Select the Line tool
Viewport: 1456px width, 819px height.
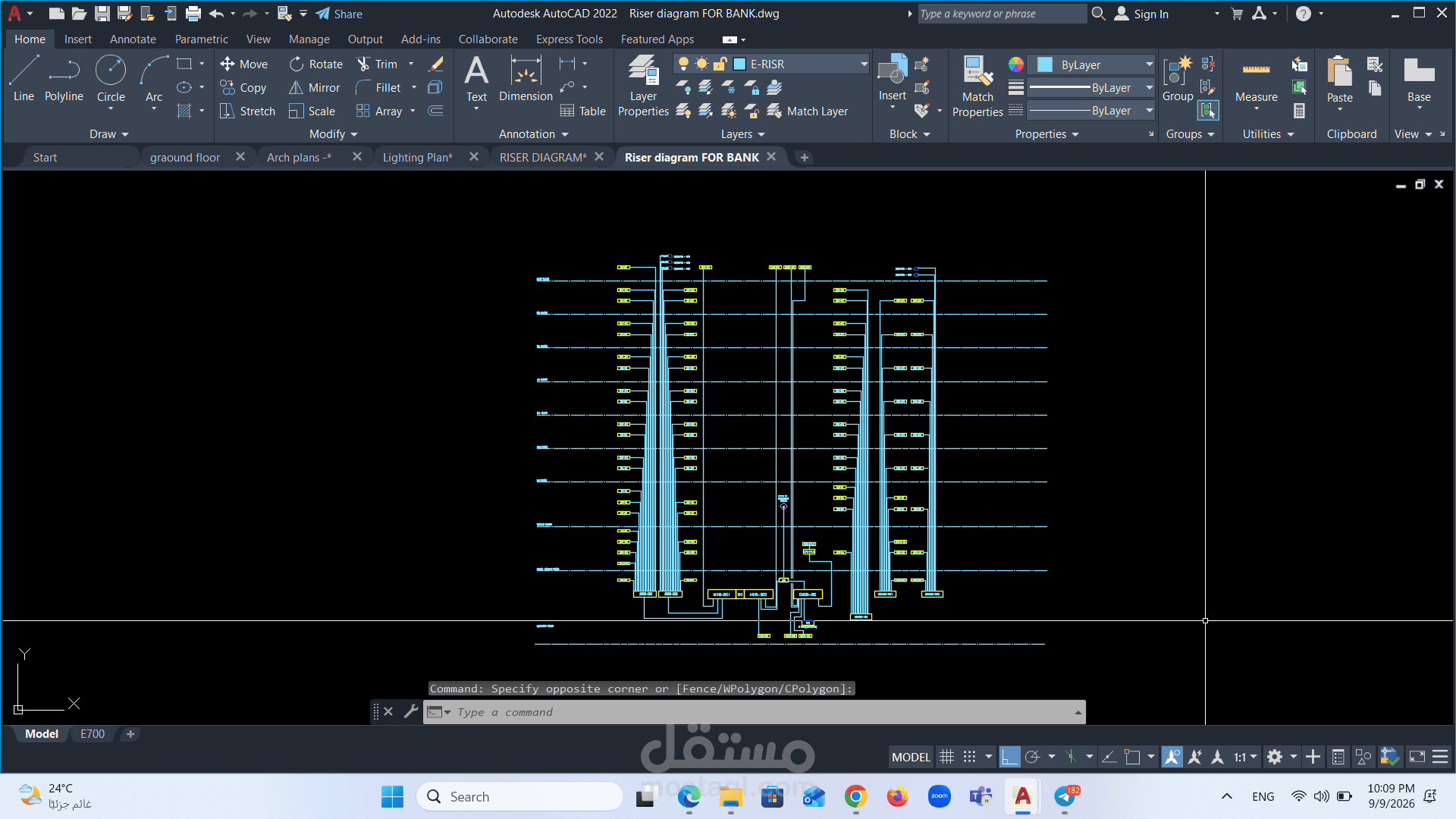24,79
